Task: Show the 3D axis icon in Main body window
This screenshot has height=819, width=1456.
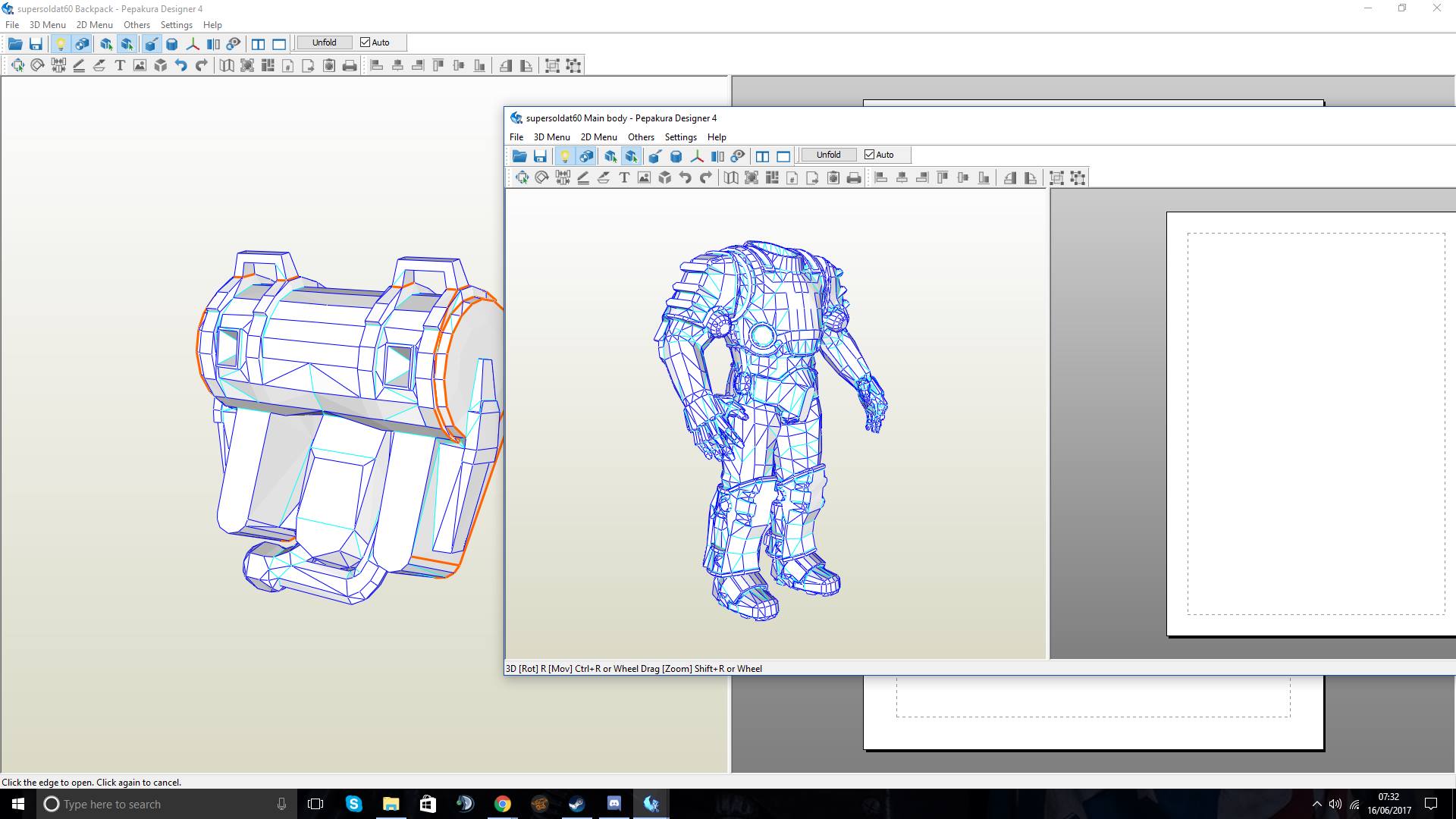Action: click(x=696, y=156)
